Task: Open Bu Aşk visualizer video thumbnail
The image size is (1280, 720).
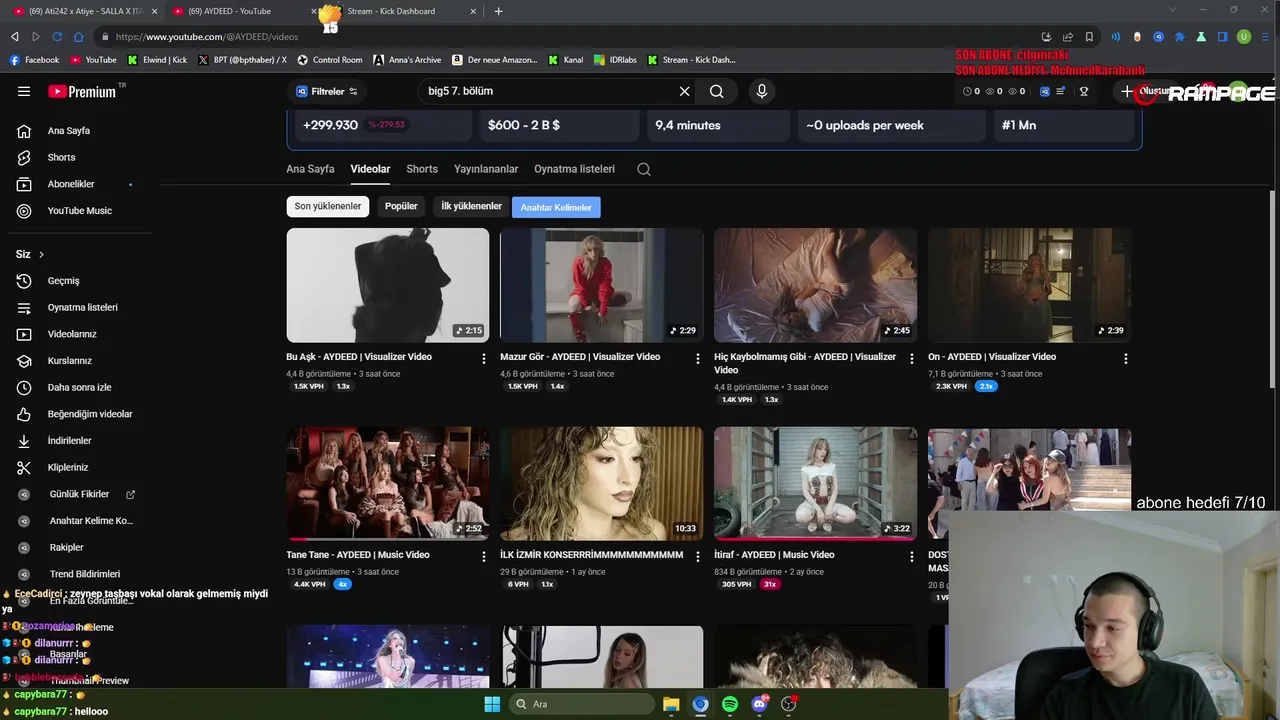Action: [x=388, y=285]
